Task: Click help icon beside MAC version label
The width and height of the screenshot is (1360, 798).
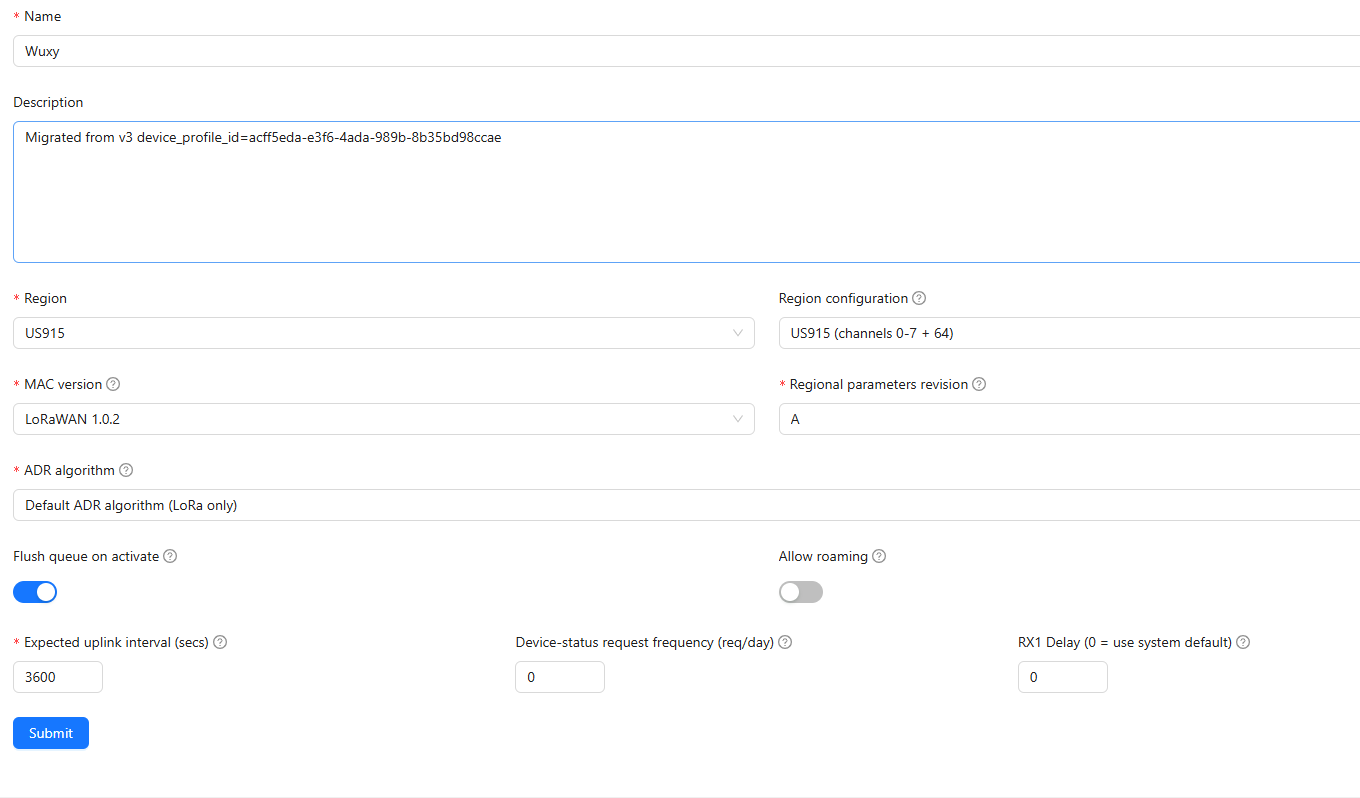Action: point(113,384)
